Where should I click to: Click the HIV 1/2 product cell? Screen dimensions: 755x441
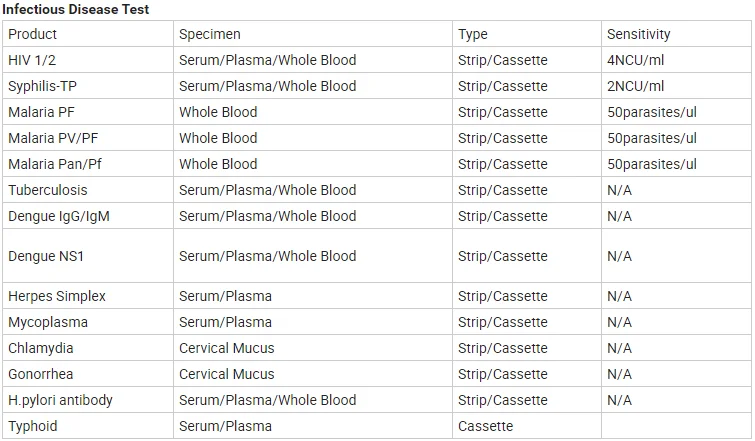pyautogui.click(x=32, y=60)
